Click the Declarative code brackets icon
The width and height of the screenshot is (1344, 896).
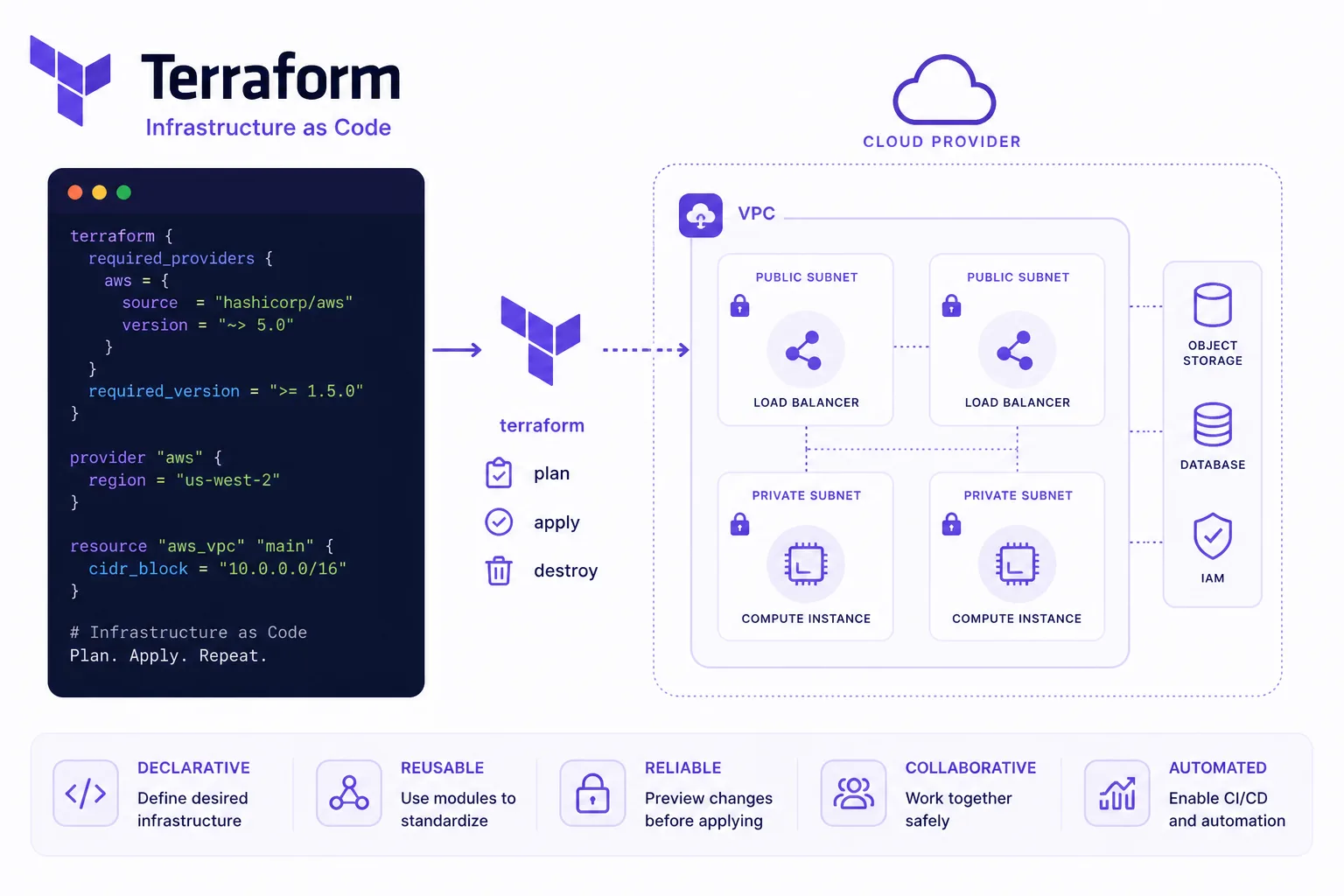tap(86, 794)
